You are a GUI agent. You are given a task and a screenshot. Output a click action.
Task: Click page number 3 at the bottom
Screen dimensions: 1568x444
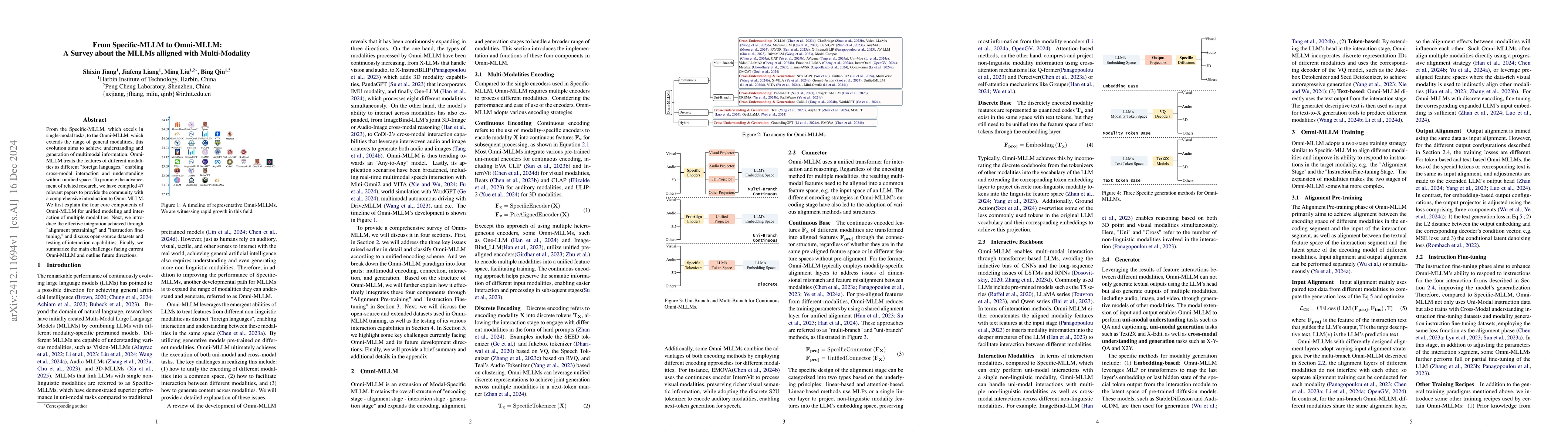coord(784,421)
